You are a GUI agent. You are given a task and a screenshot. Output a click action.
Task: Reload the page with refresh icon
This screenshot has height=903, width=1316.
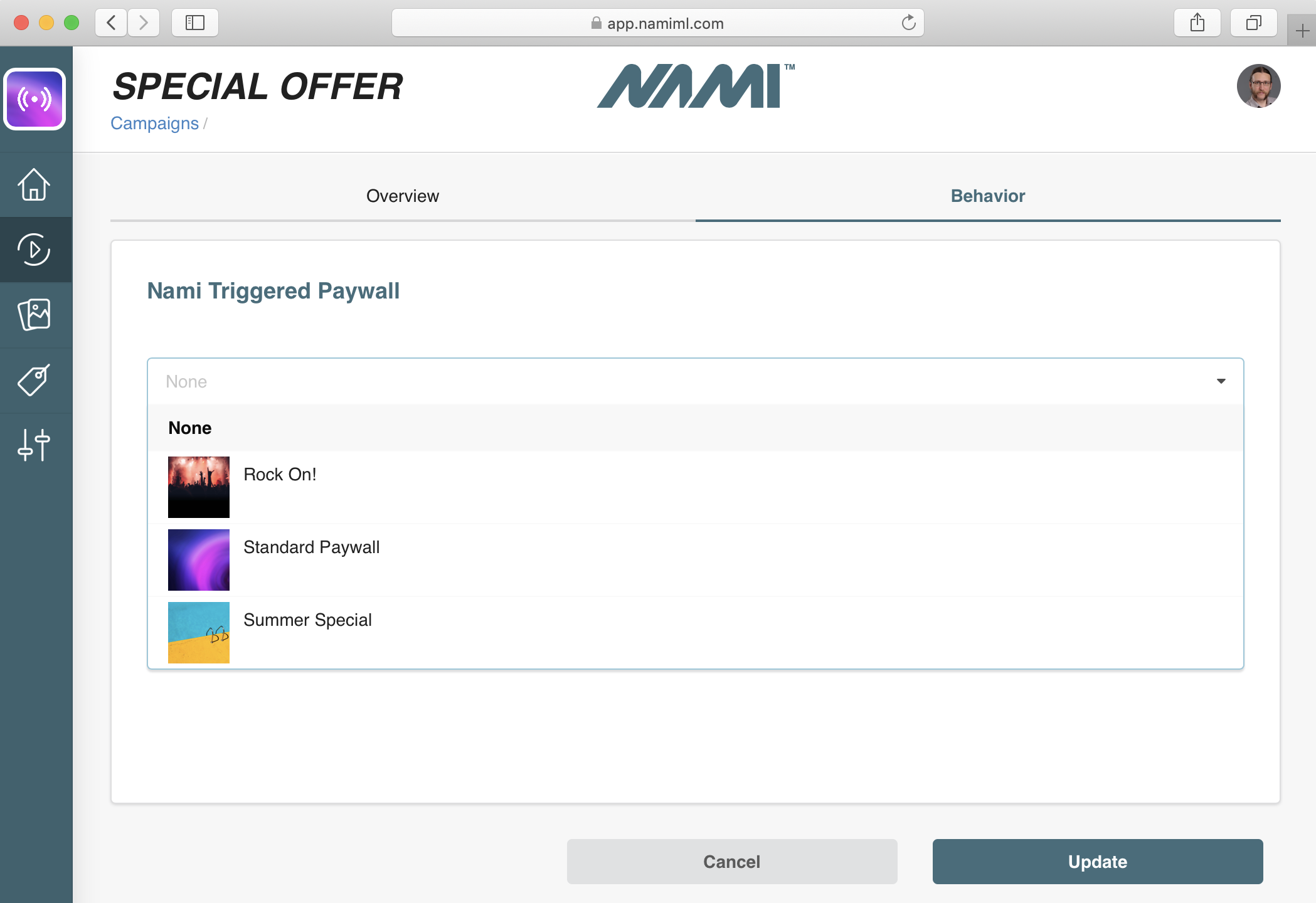click(x=908, y=23)
